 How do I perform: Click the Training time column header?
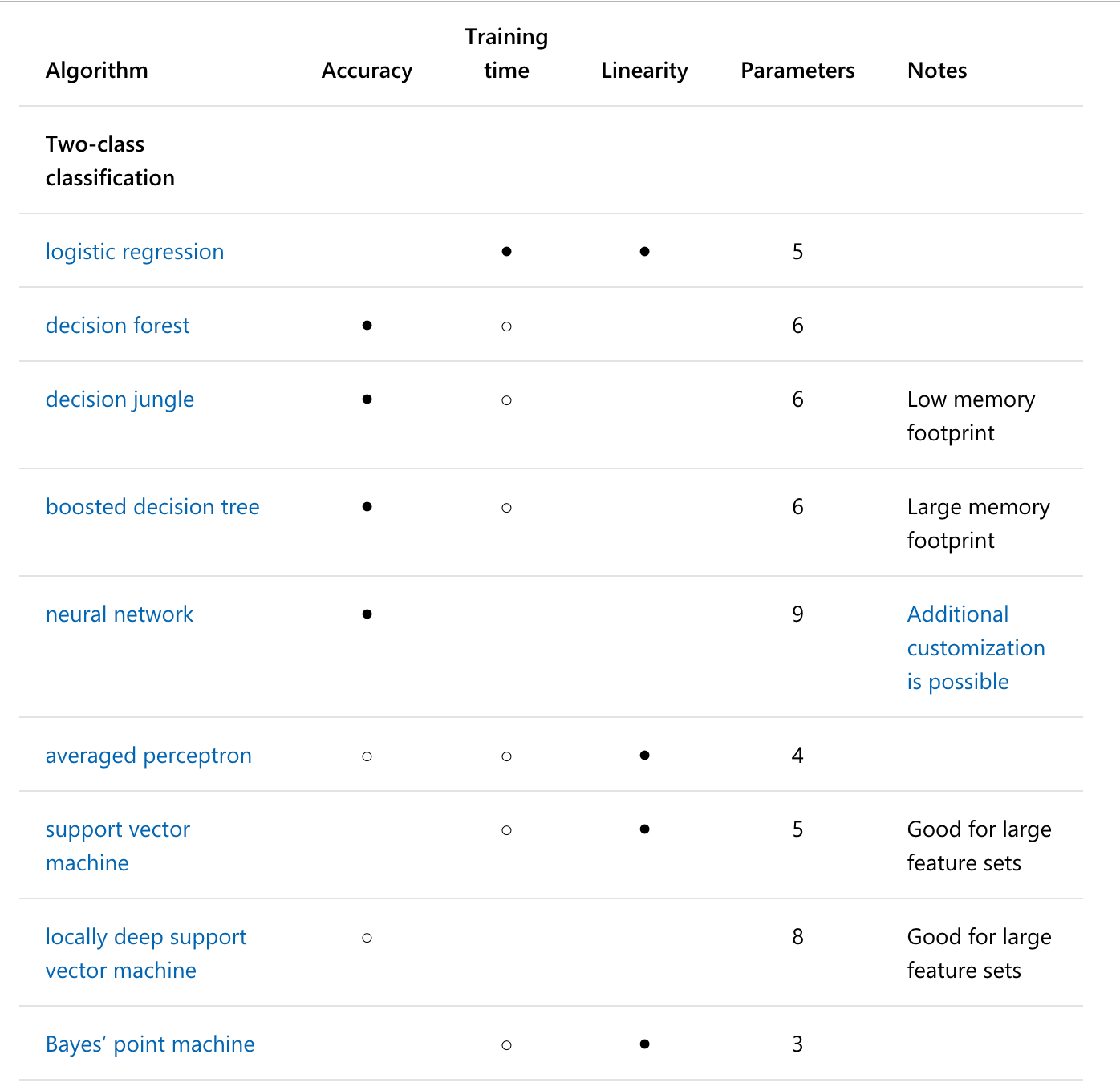(506, 54)
